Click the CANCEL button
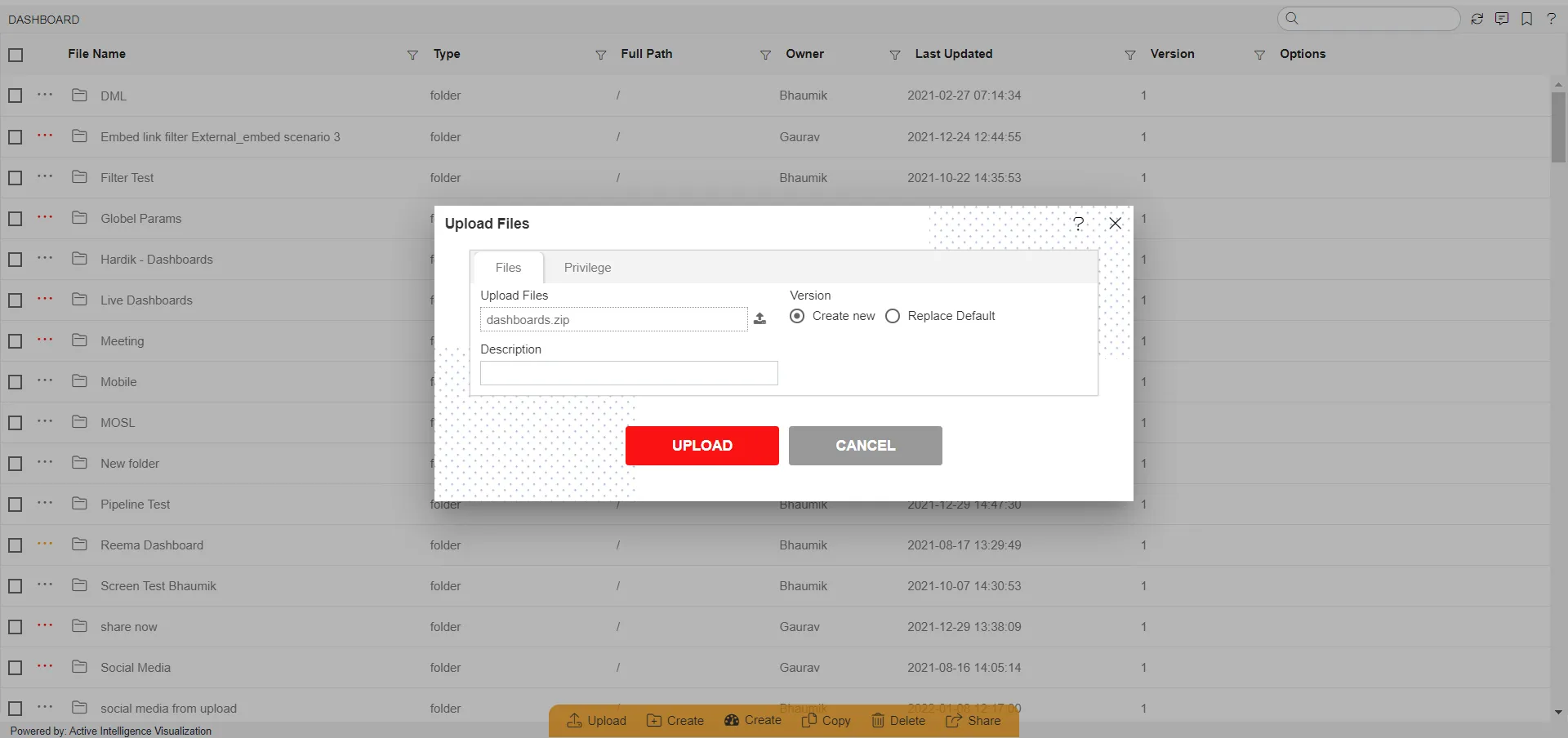The height and width of the screenshot is (738, 1568). click(x=866, y=446)
